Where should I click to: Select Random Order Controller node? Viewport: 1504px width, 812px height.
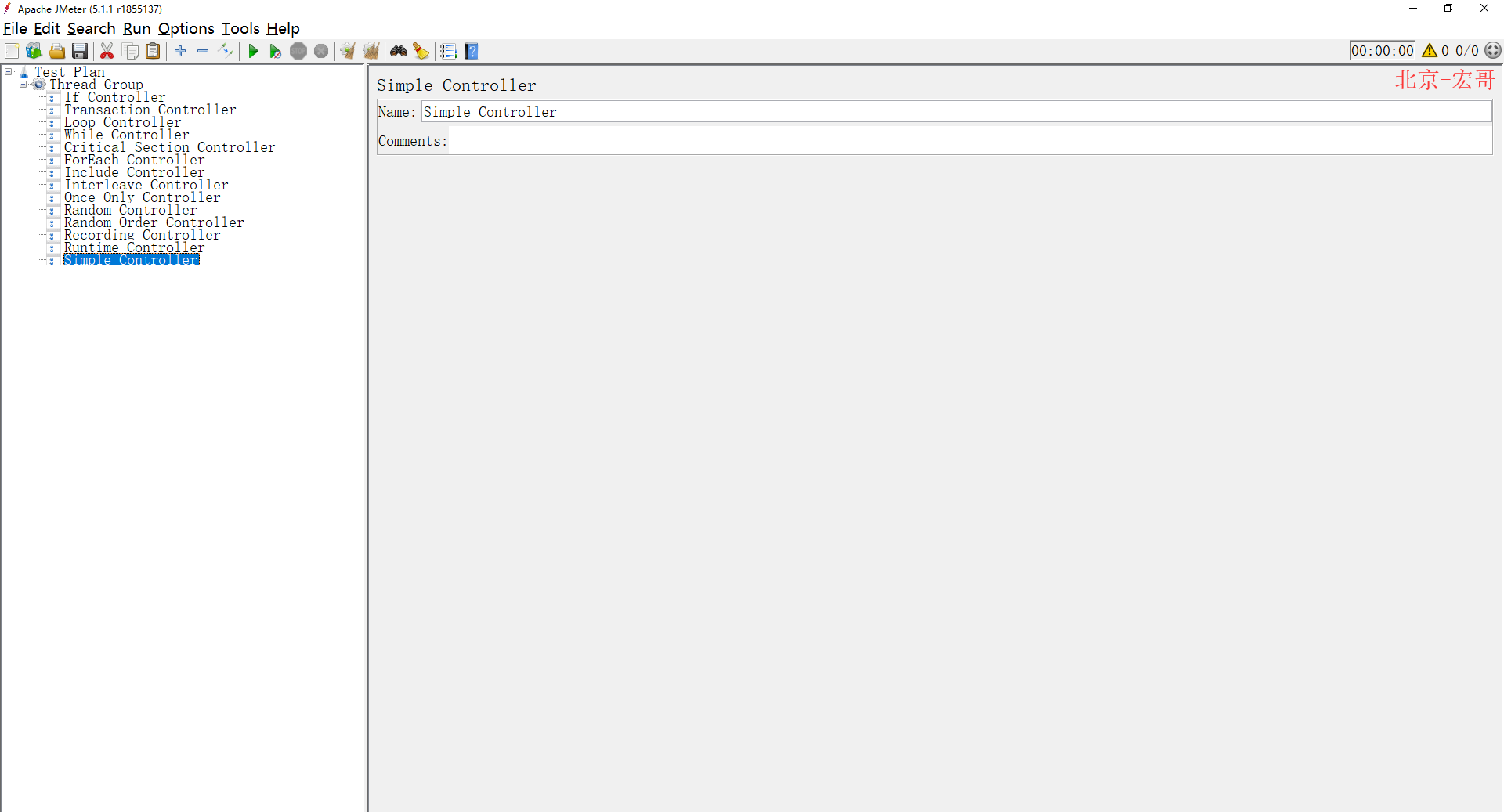[154, 222]
